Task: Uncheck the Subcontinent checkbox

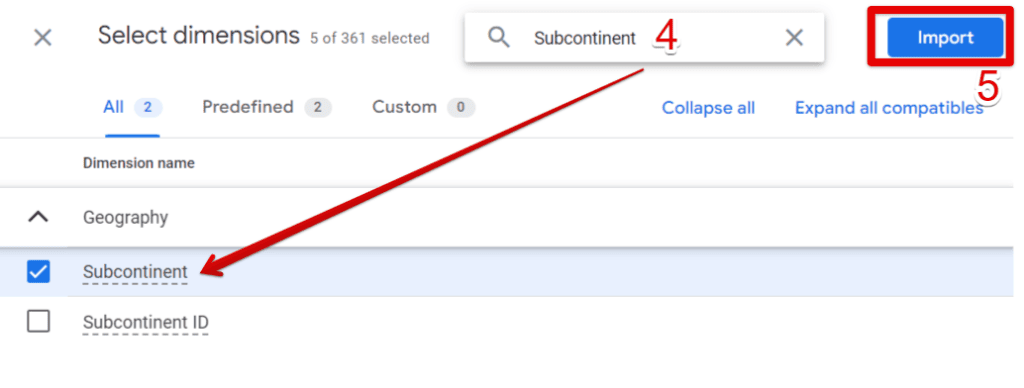Action: pyautogui.click(x=39, y=271)
